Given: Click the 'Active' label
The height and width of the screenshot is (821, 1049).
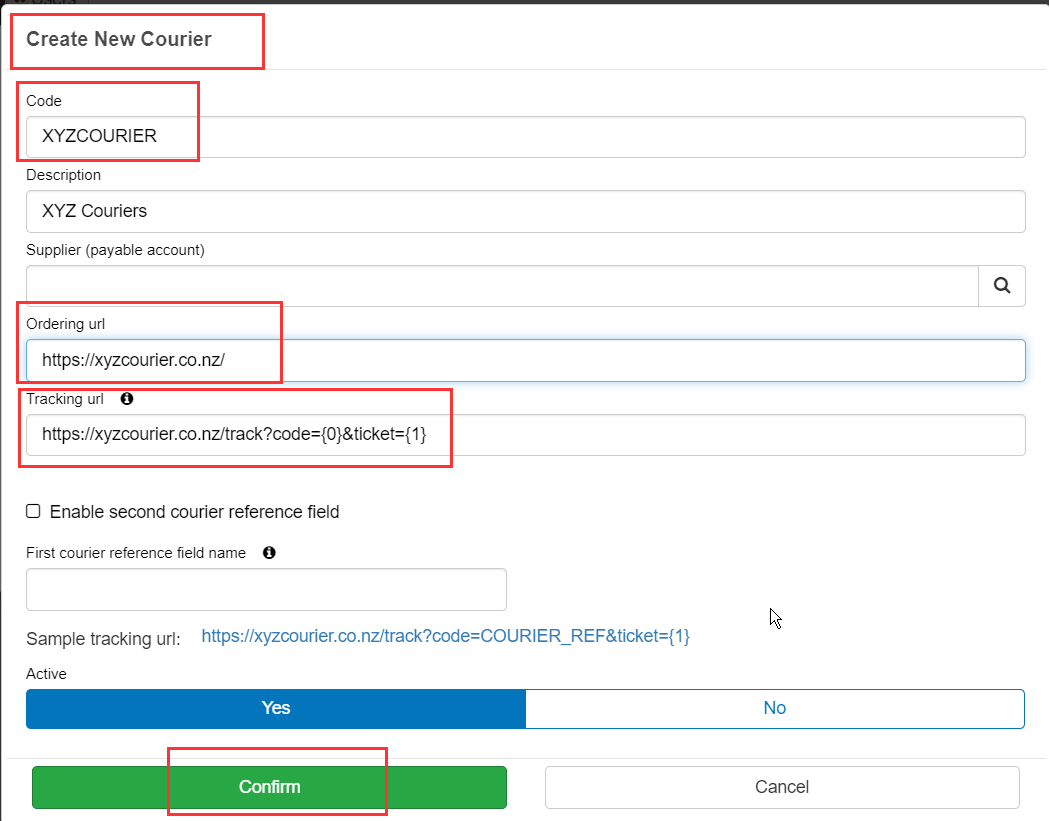Looking at the screenshot, I should point(46,674).
